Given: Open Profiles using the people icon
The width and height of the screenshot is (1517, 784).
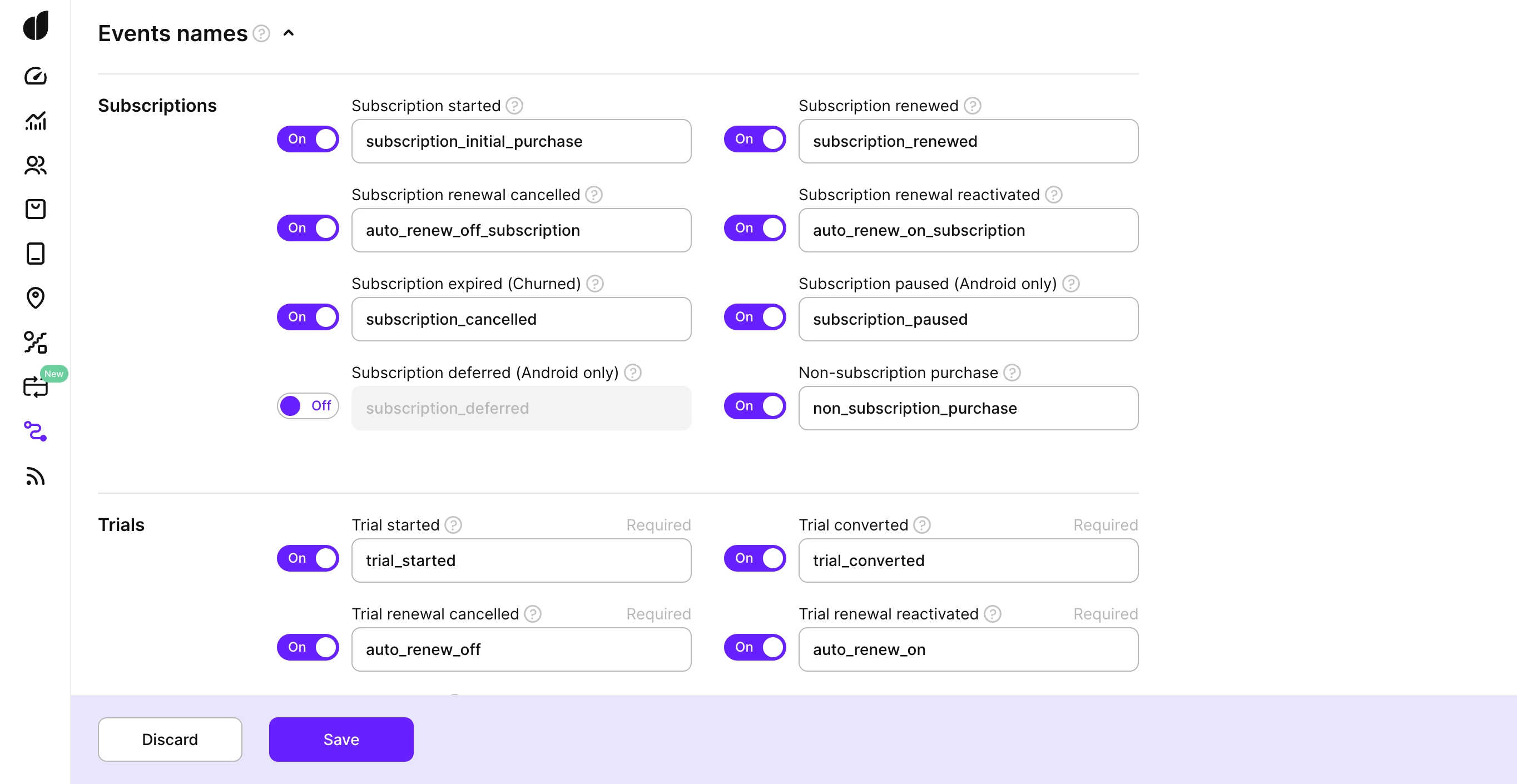Looking at the screenshot, I should coord(36,166).
